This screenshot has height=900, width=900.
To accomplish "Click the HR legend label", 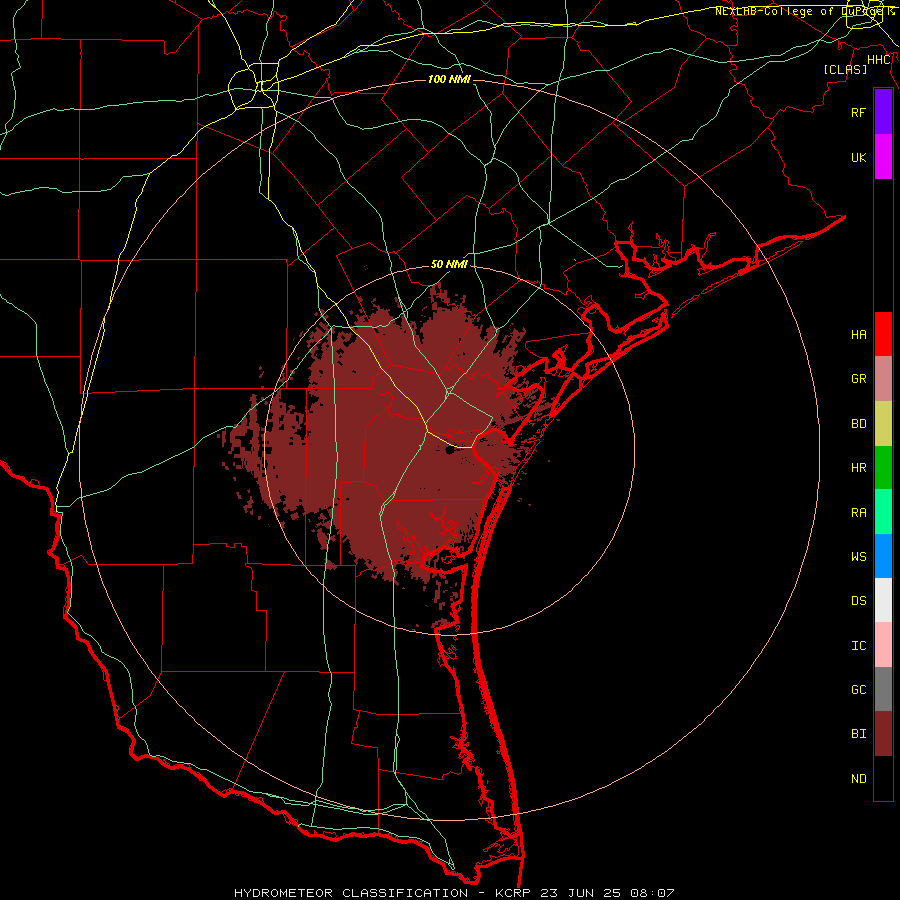I will coord(858,468).
